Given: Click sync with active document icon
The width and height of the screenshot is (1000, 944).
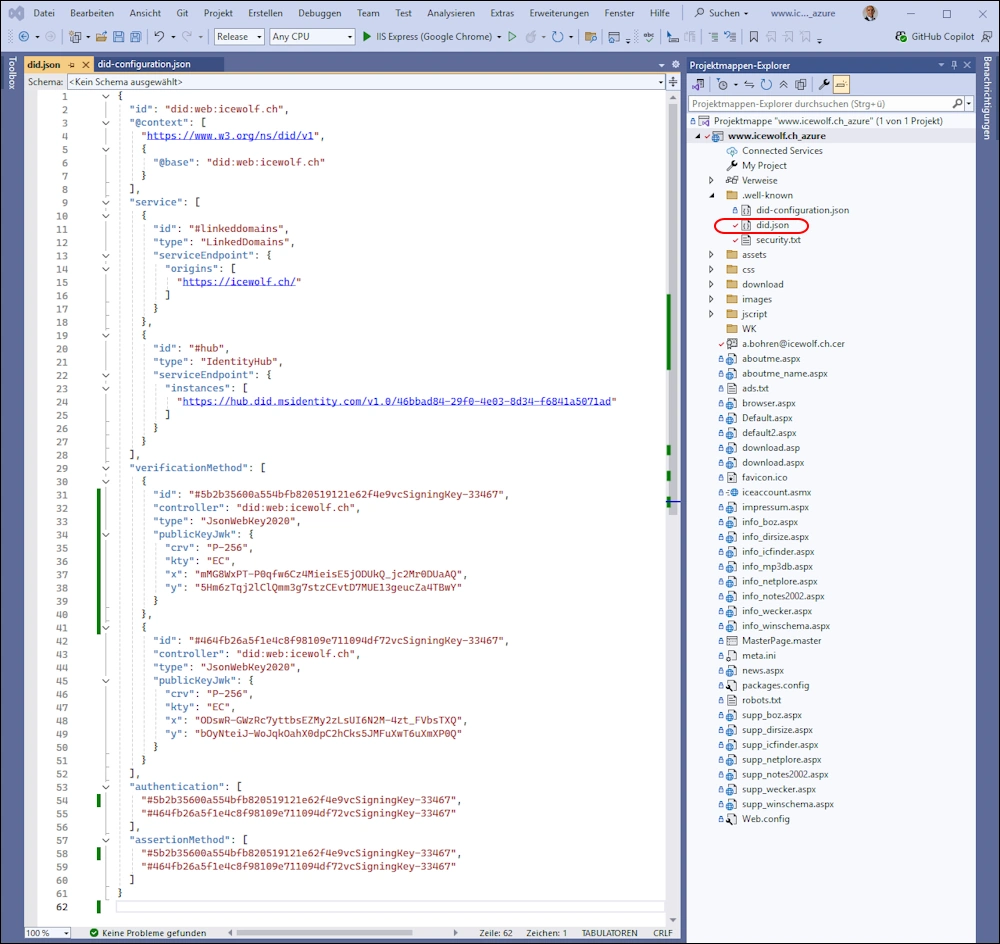Looking at the screenshot, I should pos(748,85).
